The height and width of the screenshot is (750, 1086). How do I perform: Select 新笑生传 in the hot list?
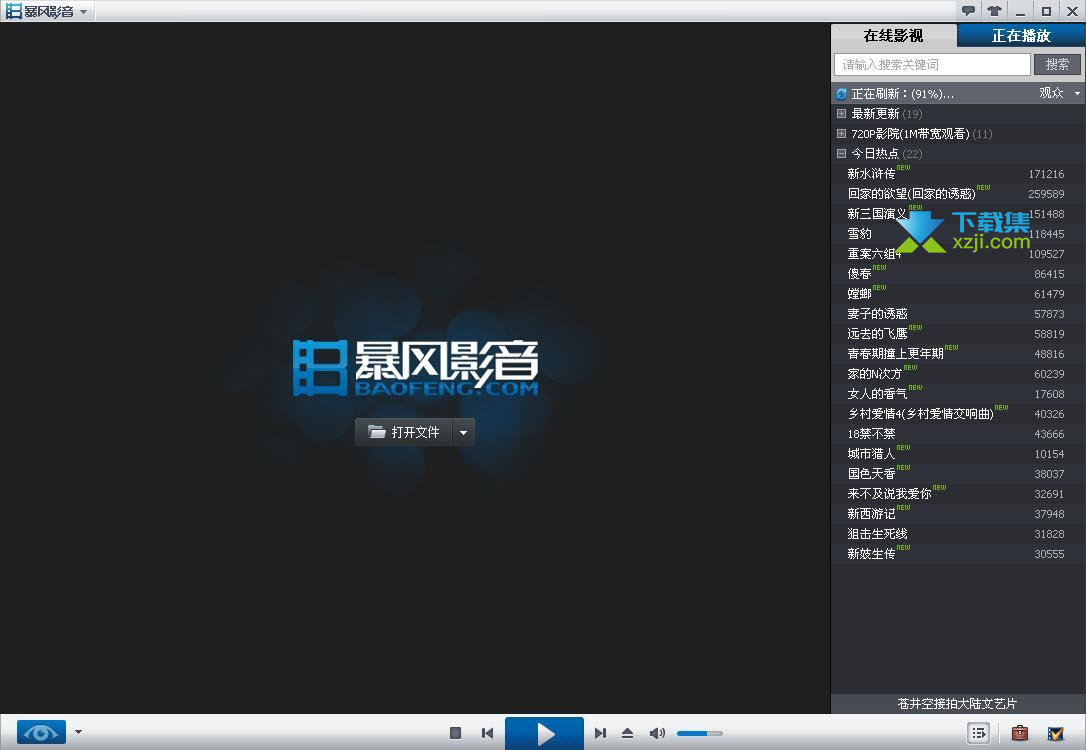tap(871, 554)
